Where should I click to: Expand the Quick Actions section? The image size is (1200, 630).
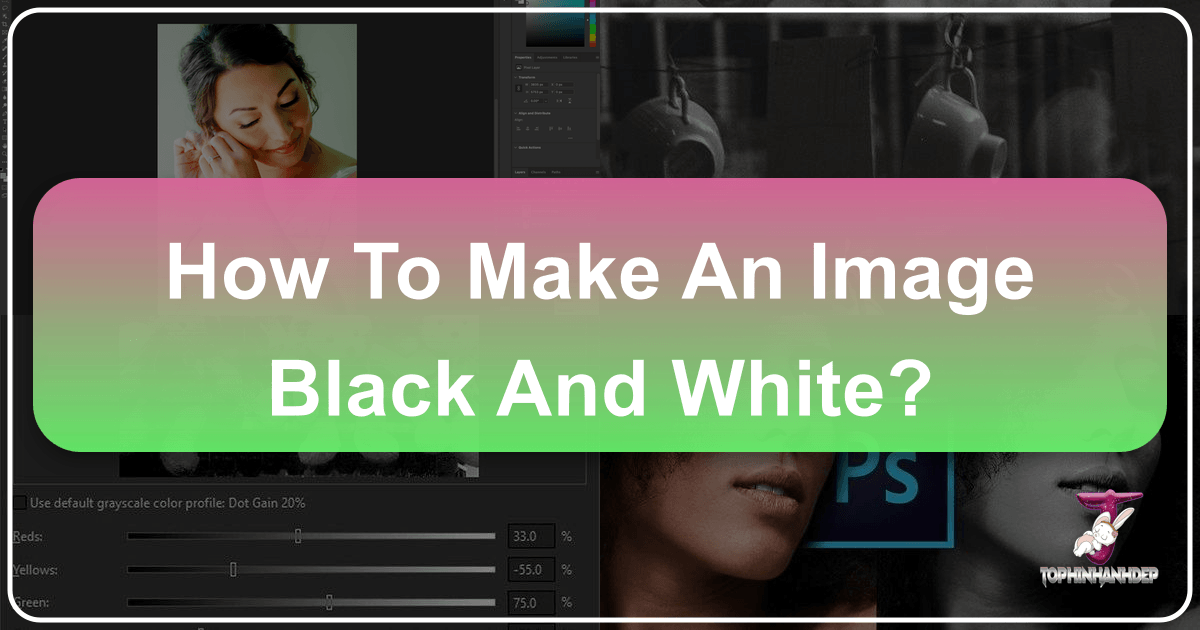click(515, 147)
